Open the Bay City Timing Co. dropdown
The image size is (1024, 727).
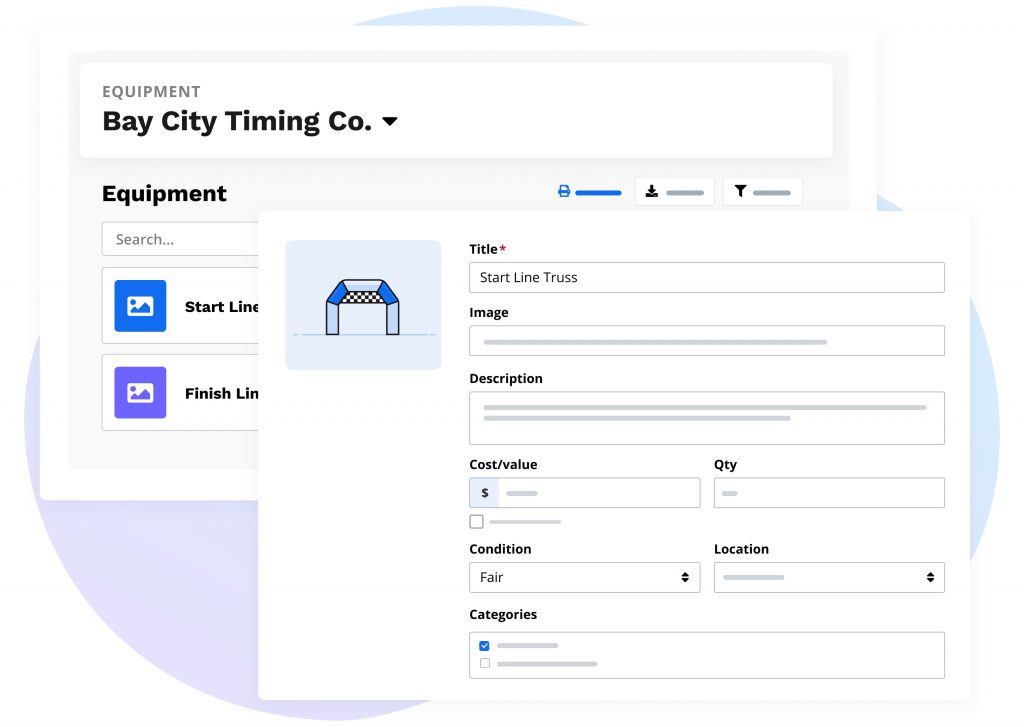[390, 122]
